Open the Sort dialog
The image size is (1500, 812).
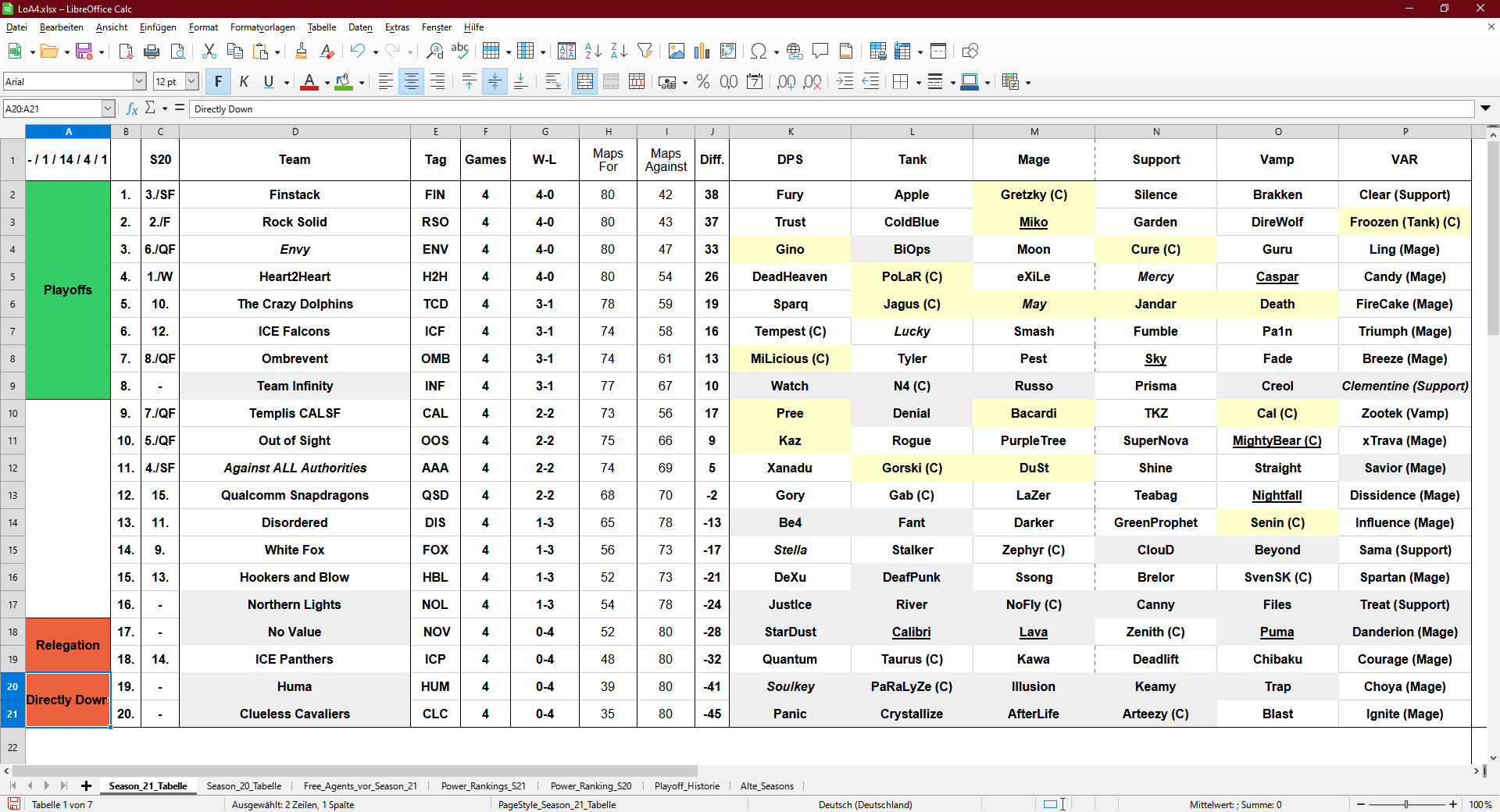(567, 52)
